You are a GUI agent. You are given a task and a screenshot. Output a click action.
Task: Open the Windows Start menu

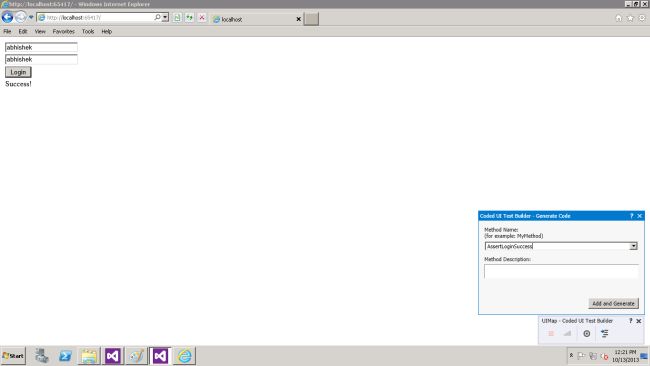[13, 356]
